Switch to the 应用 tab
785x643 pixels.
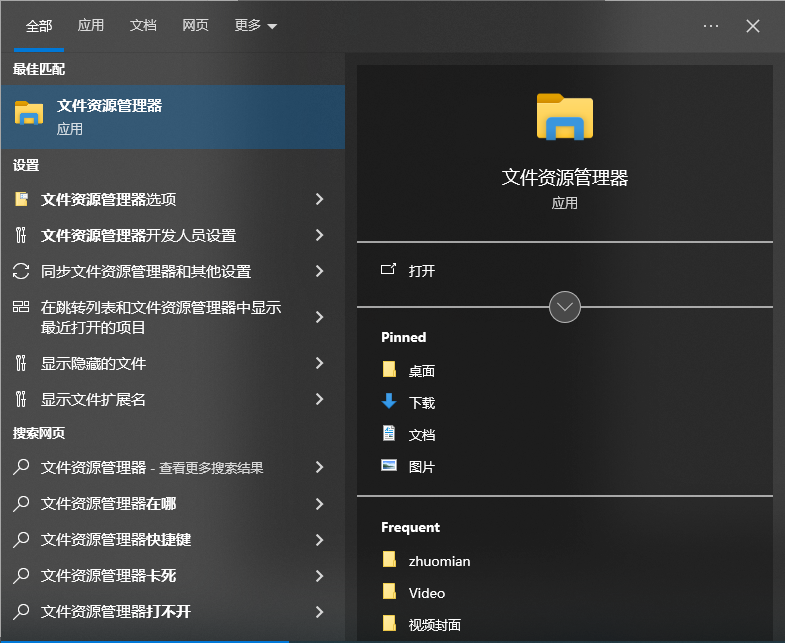coord(91,26)
